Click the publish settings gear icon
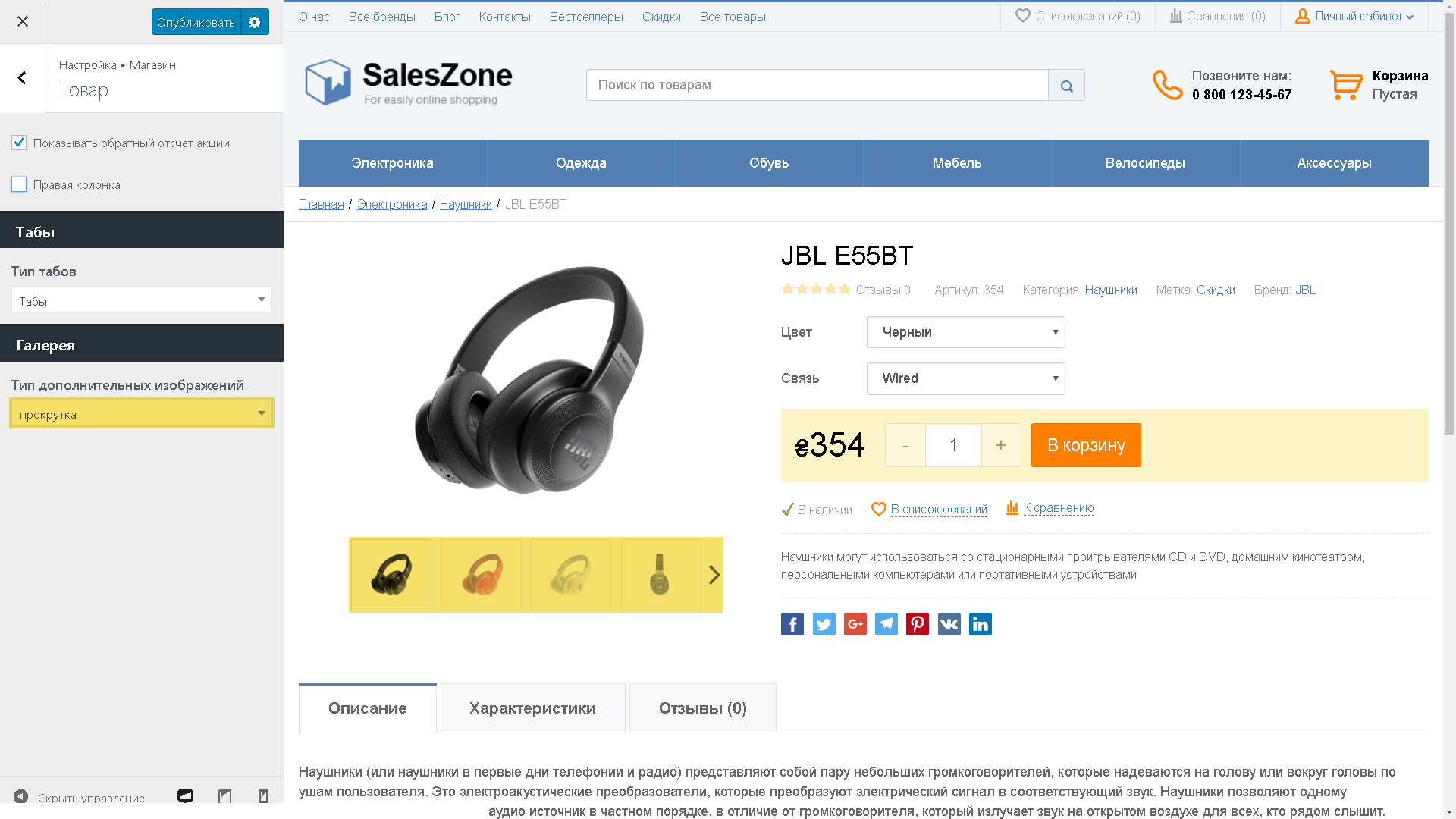 coord(255,22)
